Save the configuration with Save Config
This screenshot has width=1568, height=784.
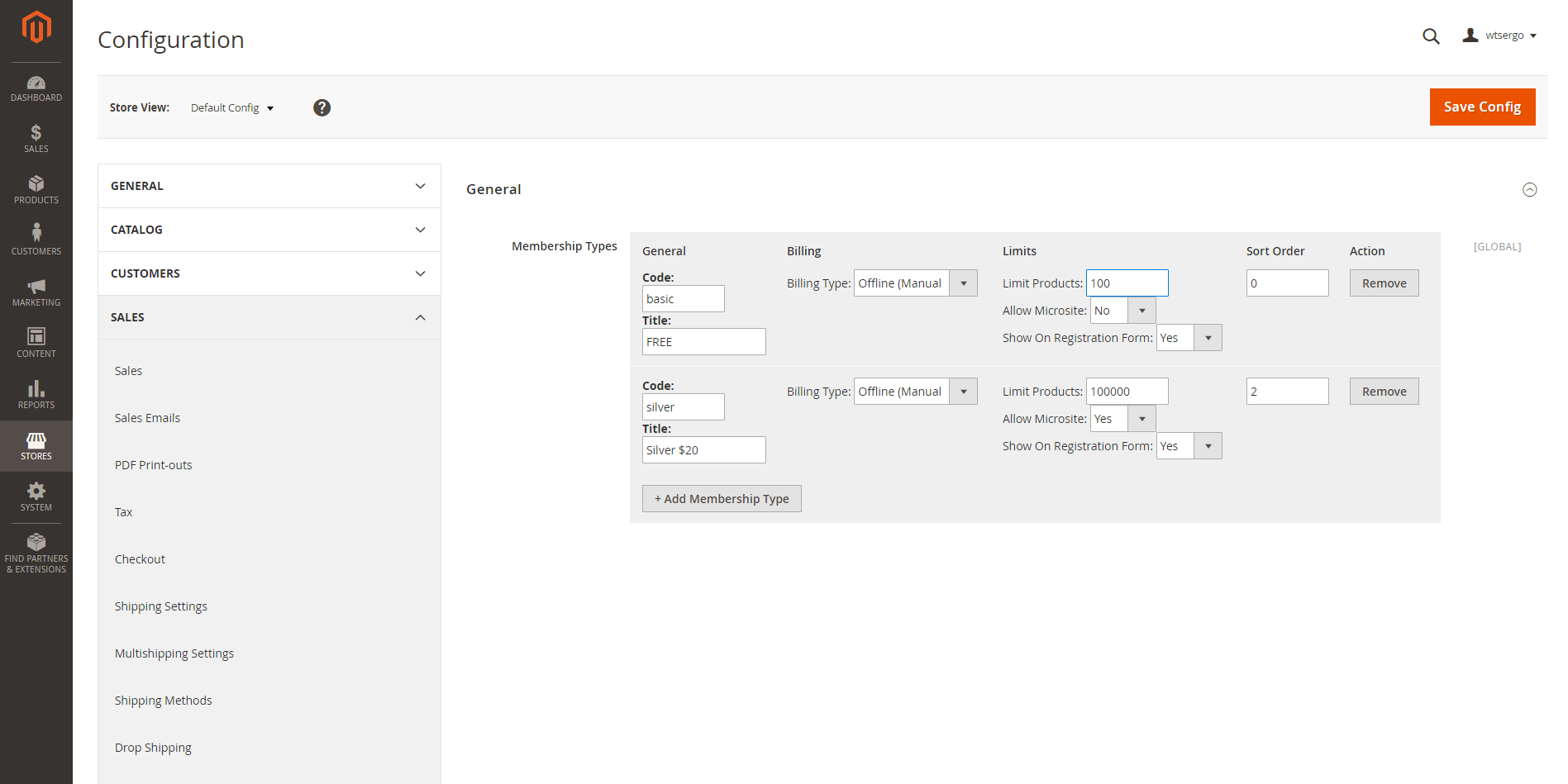(1482, 107)
